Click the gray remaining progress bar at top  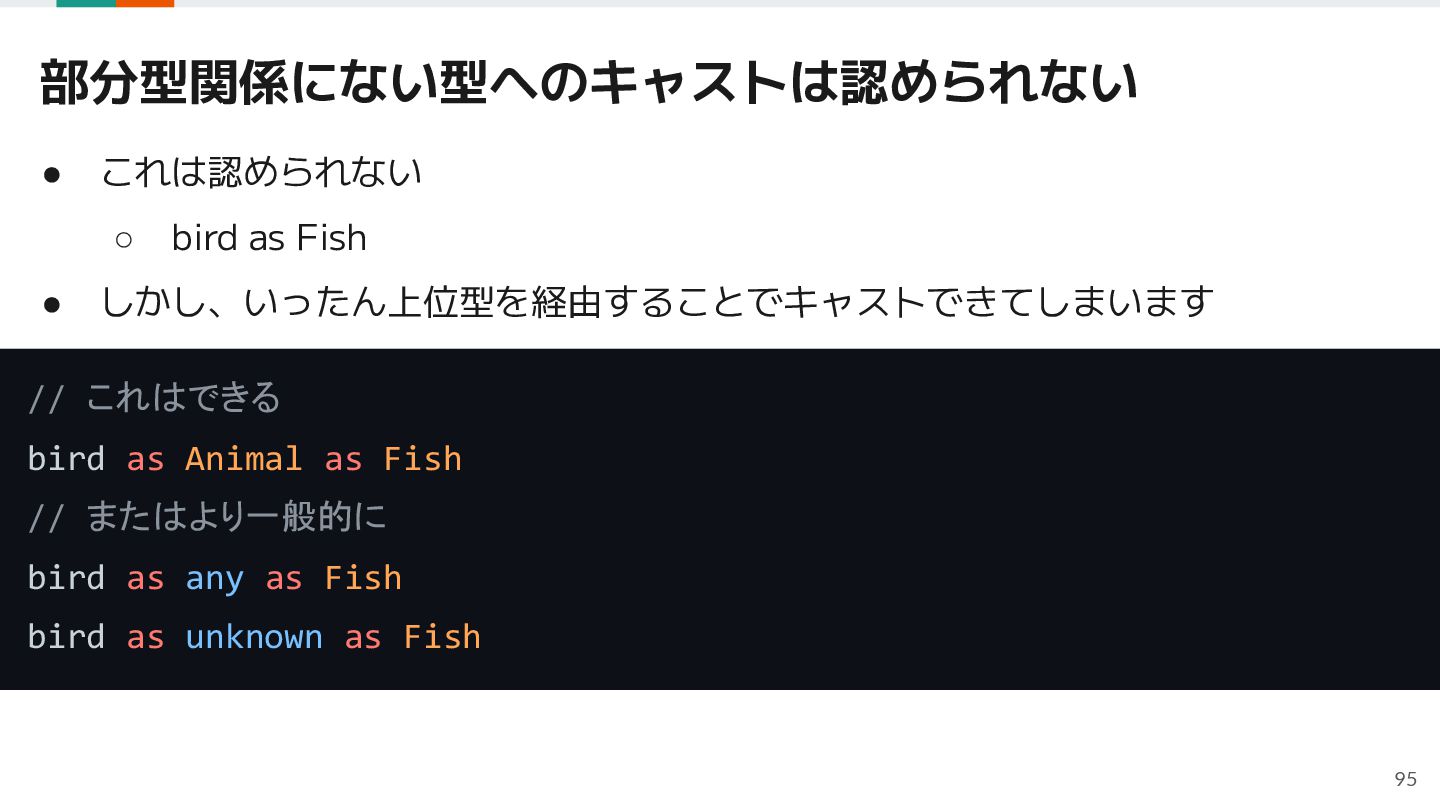807,3
